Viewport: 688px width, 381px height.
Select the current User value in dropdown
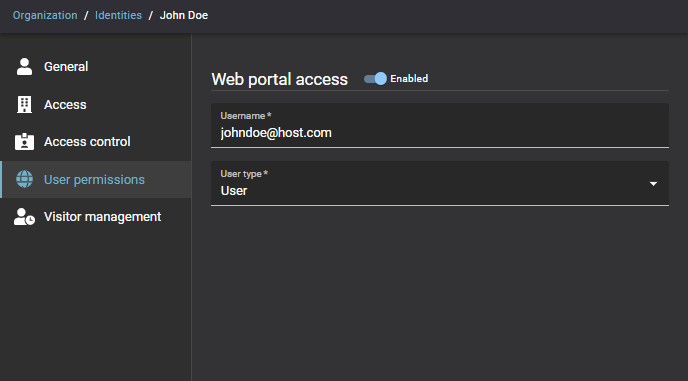234,191
